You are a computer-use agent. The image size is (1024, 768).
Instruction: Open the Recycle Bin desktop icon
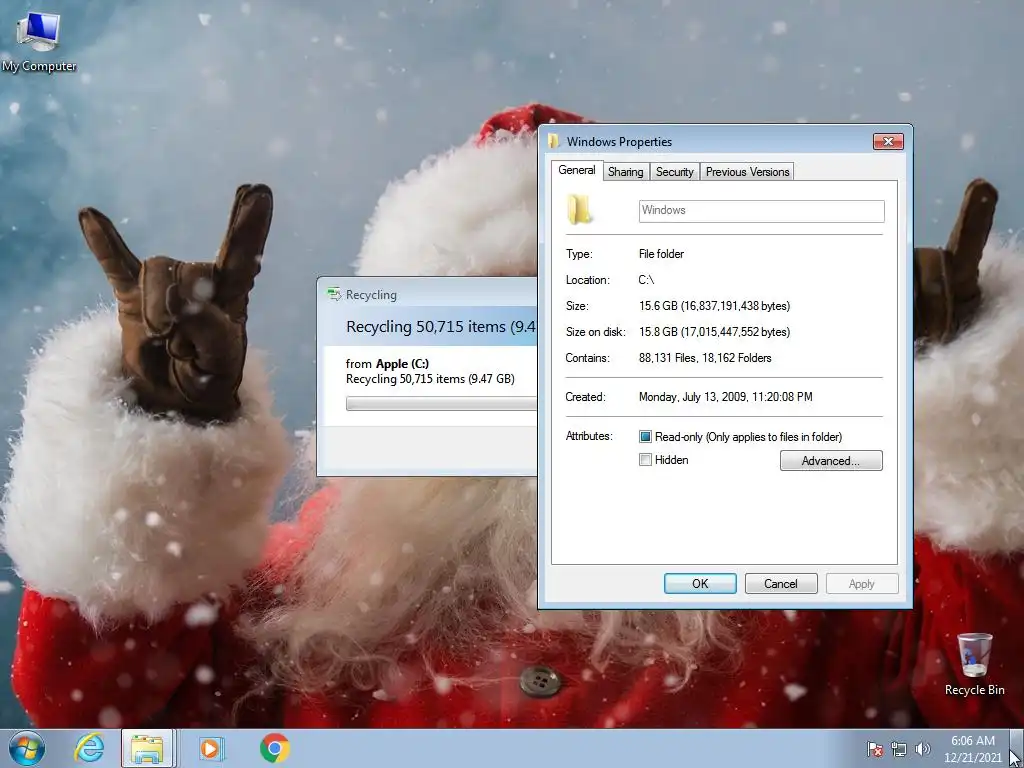pyautogui.click(x=974, y=664)
